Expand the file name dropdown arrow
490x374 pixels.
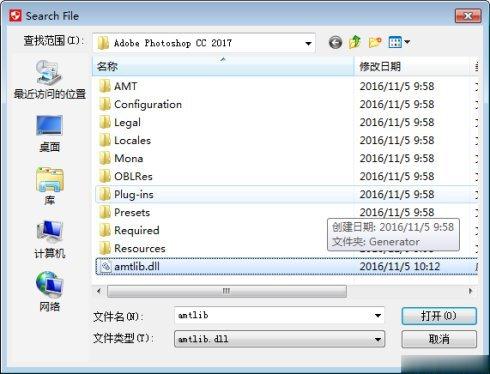point(378,315)
